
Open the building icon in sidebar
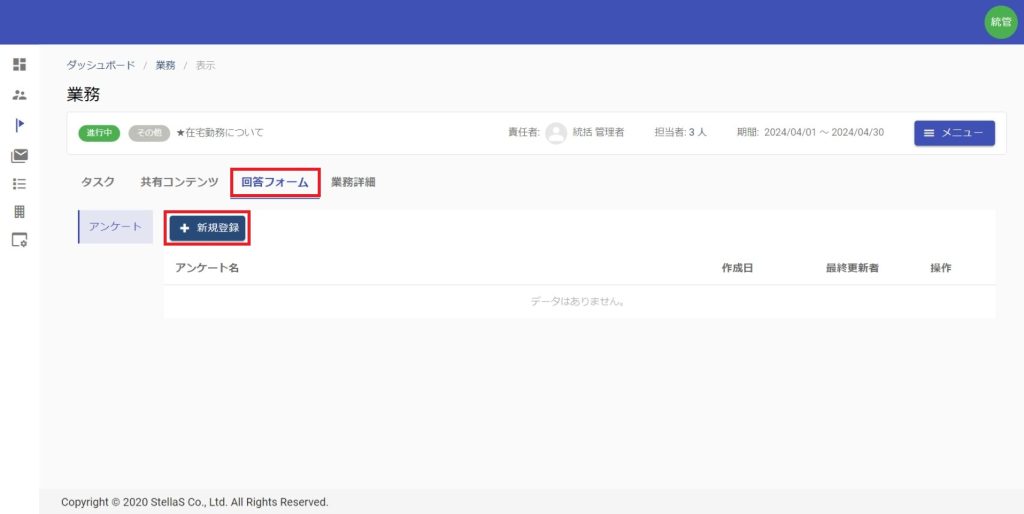[x=19, y=212]
